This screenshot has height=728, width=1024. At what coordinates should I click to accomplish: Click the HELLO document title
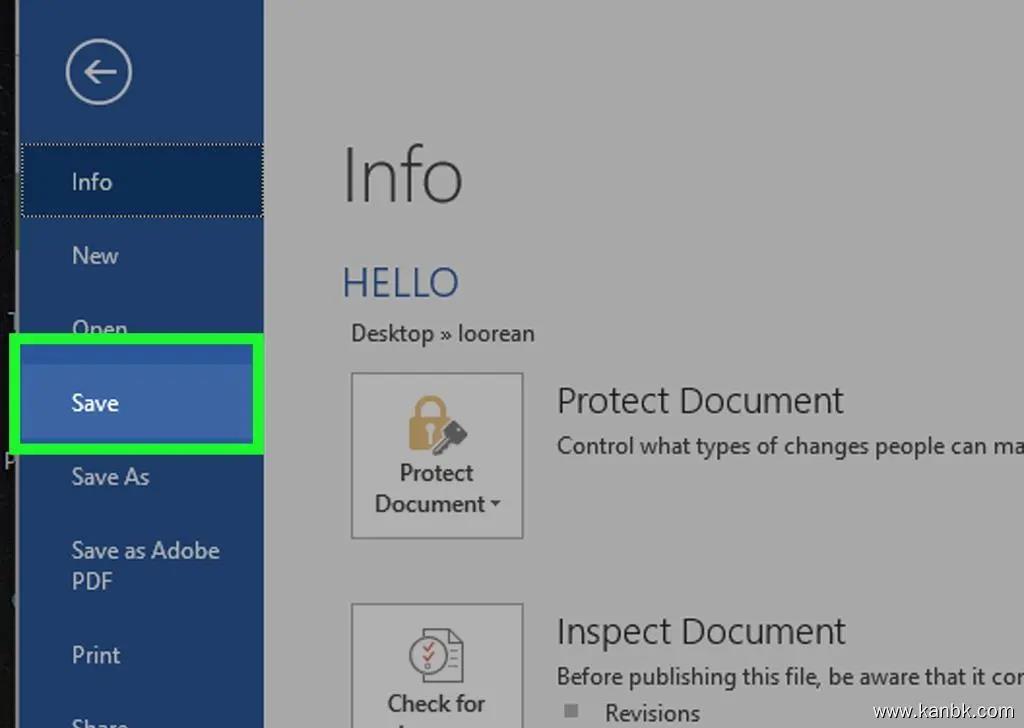(x=400, y=283)
